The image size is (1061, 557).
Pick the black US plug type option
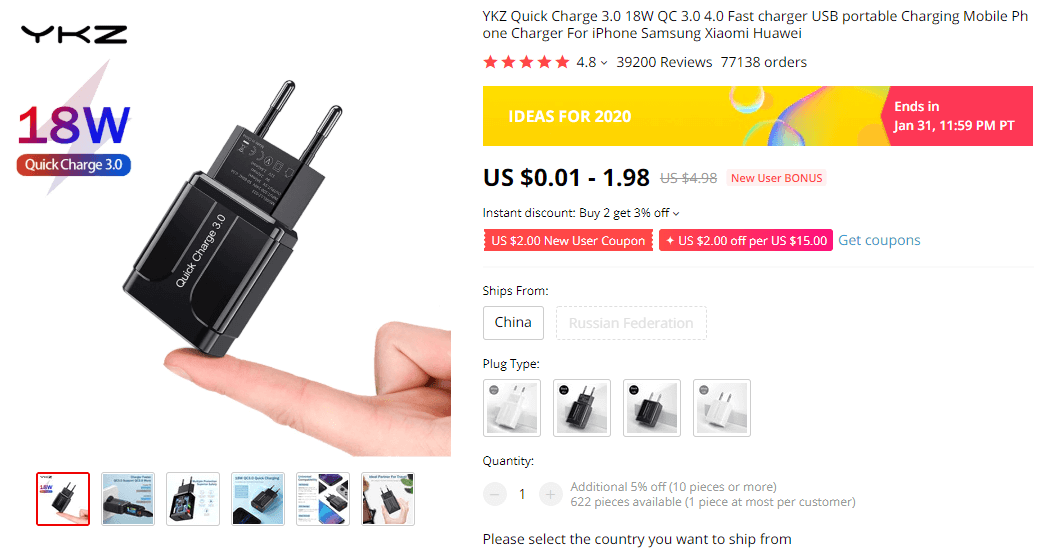click(x=652, y=408)
